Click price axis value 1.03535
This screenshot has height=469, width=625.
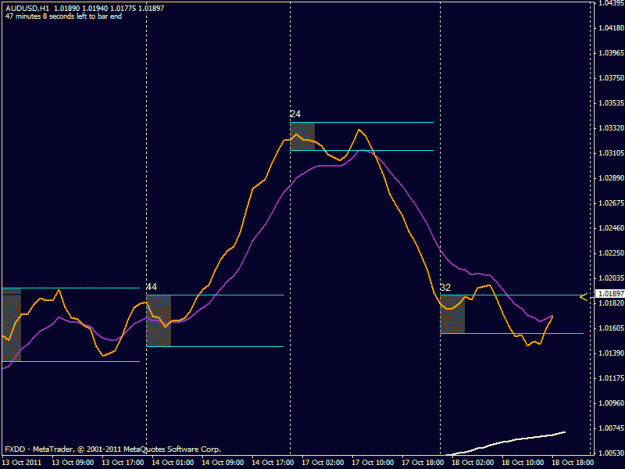click(611, 103)
